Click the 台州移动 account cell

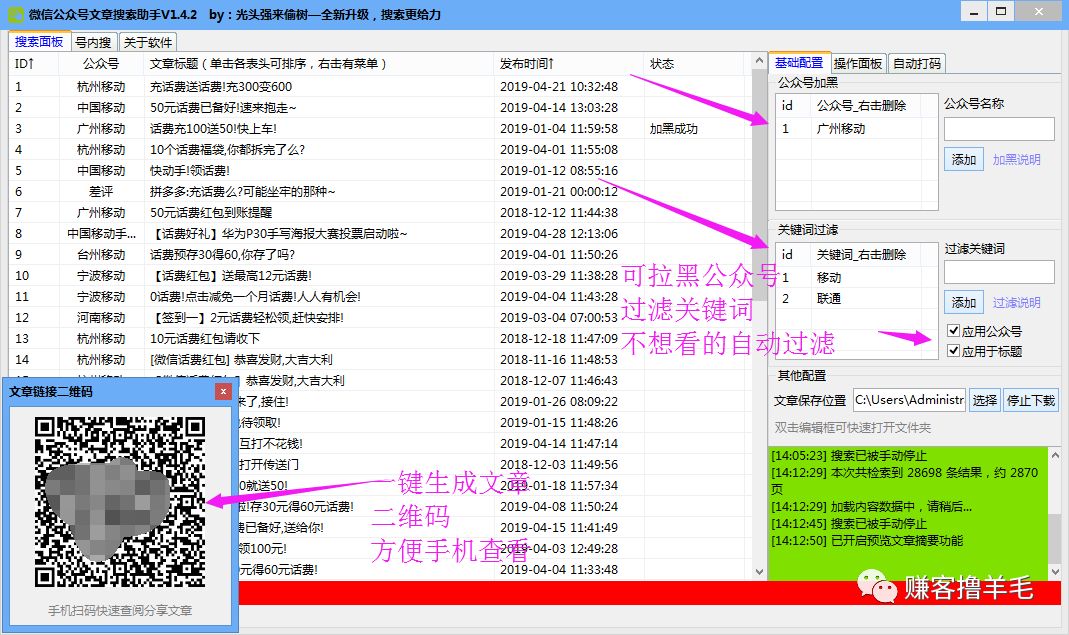pyautogui.click(x=101, y=254)
